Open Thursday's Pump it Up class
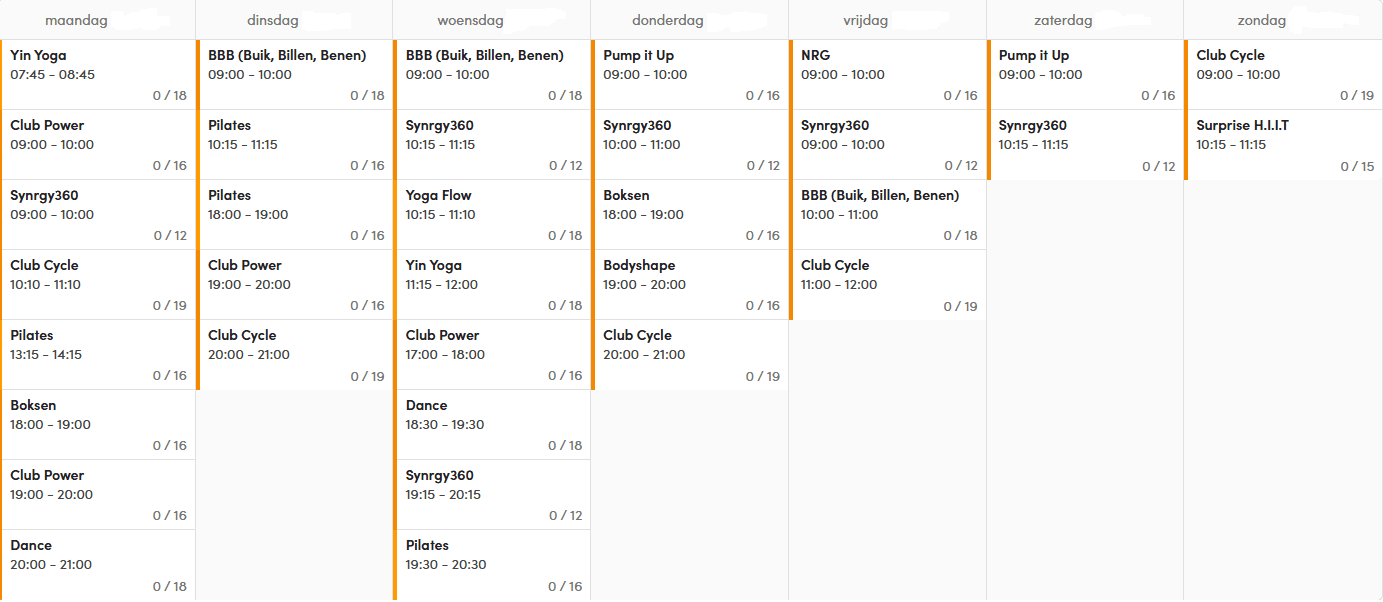Image resolution: width=1383 pixels, height=602 pixels. click(690, 74)
